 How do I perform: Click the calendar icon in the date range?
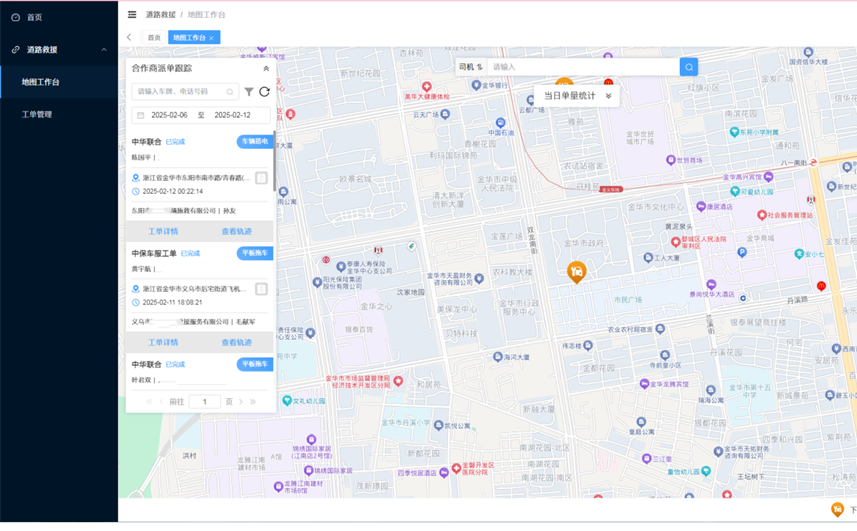[140, 115]
